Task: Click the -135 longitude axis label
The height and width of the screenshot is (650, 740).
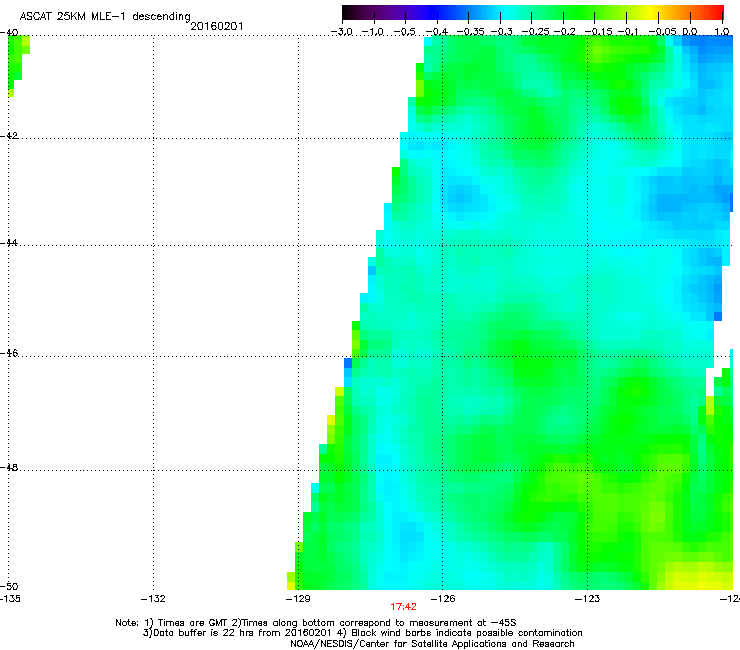Action: coord(10,599)
